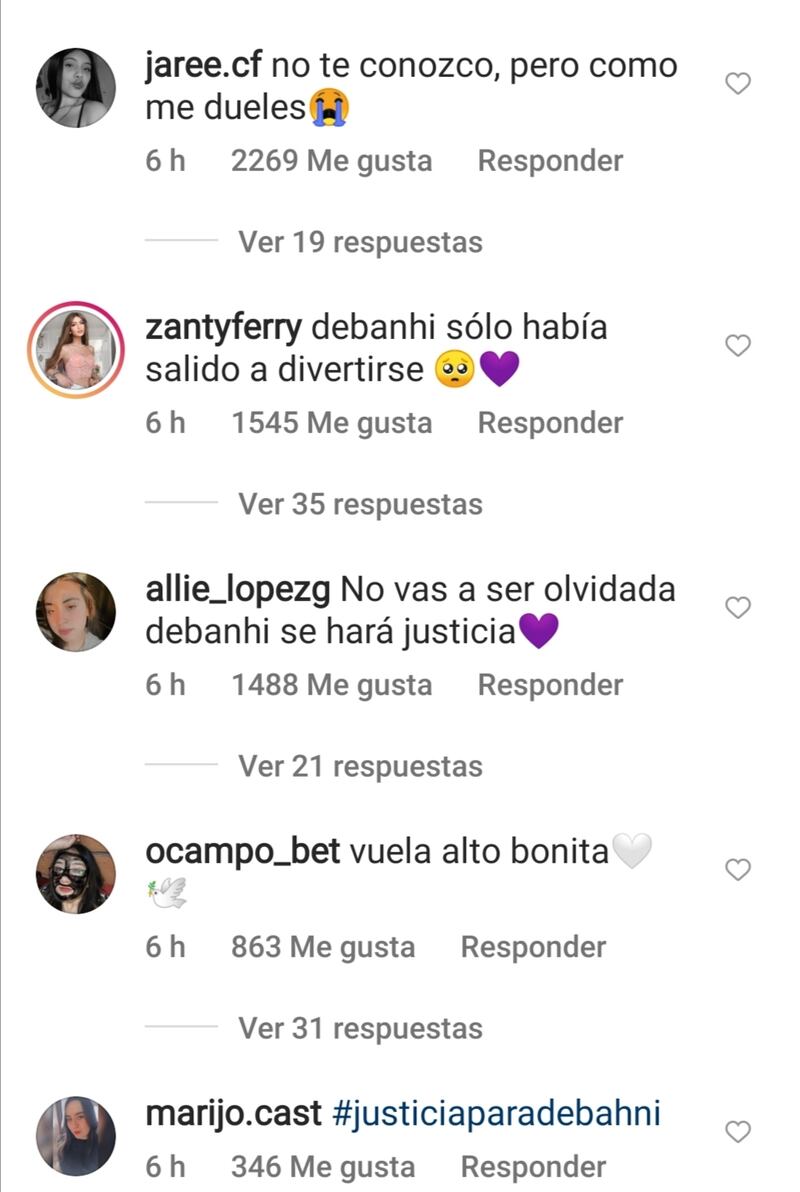Open the zantyferry username link
800x1192 pixels.
[x=224, y=328]
